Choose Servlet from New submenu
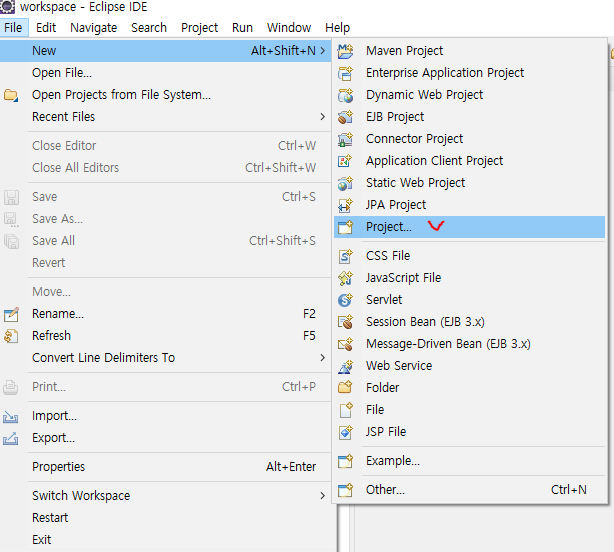The image size is (614, 552). point(470,300)
